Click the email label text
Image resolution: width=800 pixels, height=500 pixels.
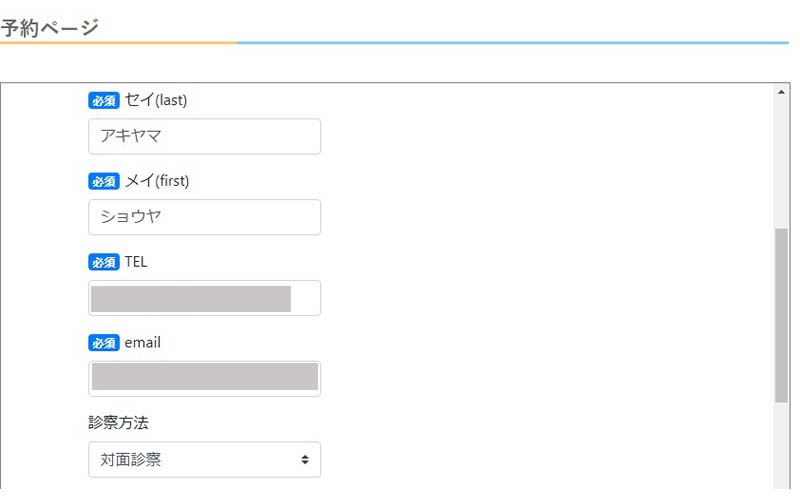pyautogui.click(x=142, y=342)
